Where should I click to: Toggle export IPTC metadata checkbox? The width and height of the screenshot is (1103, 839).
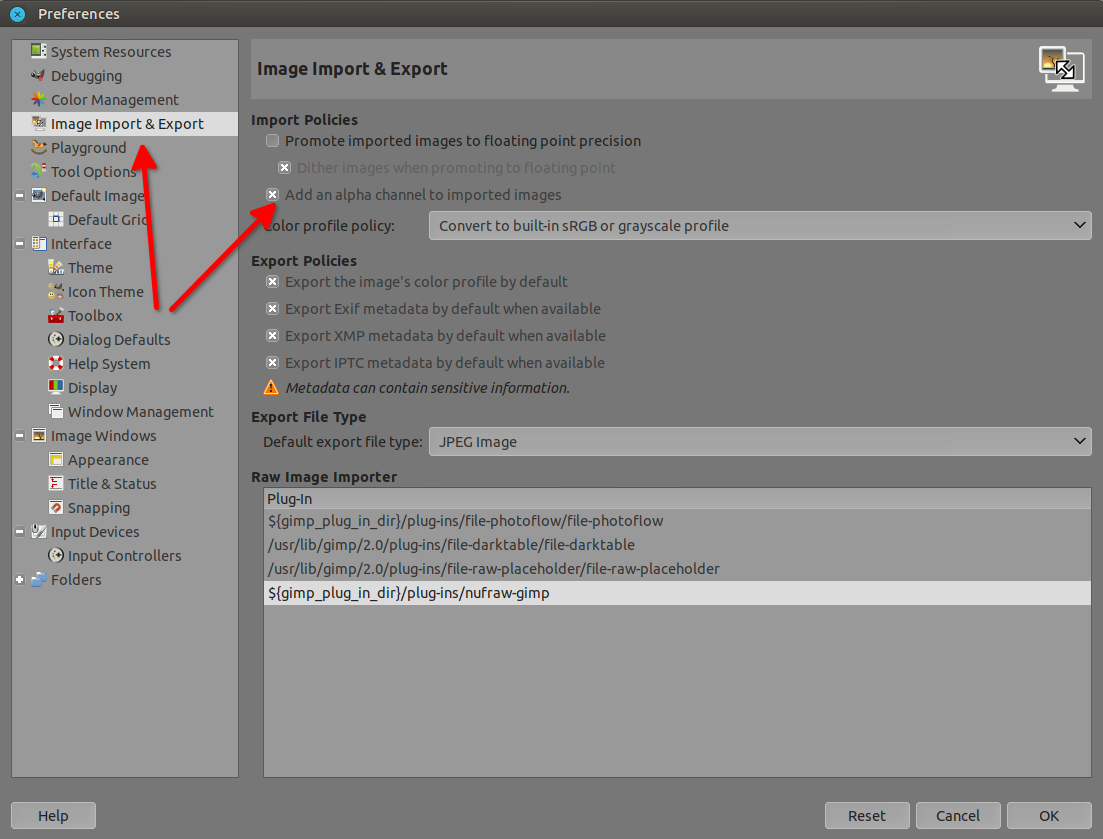pyautogui.click(x=272, y=362)
